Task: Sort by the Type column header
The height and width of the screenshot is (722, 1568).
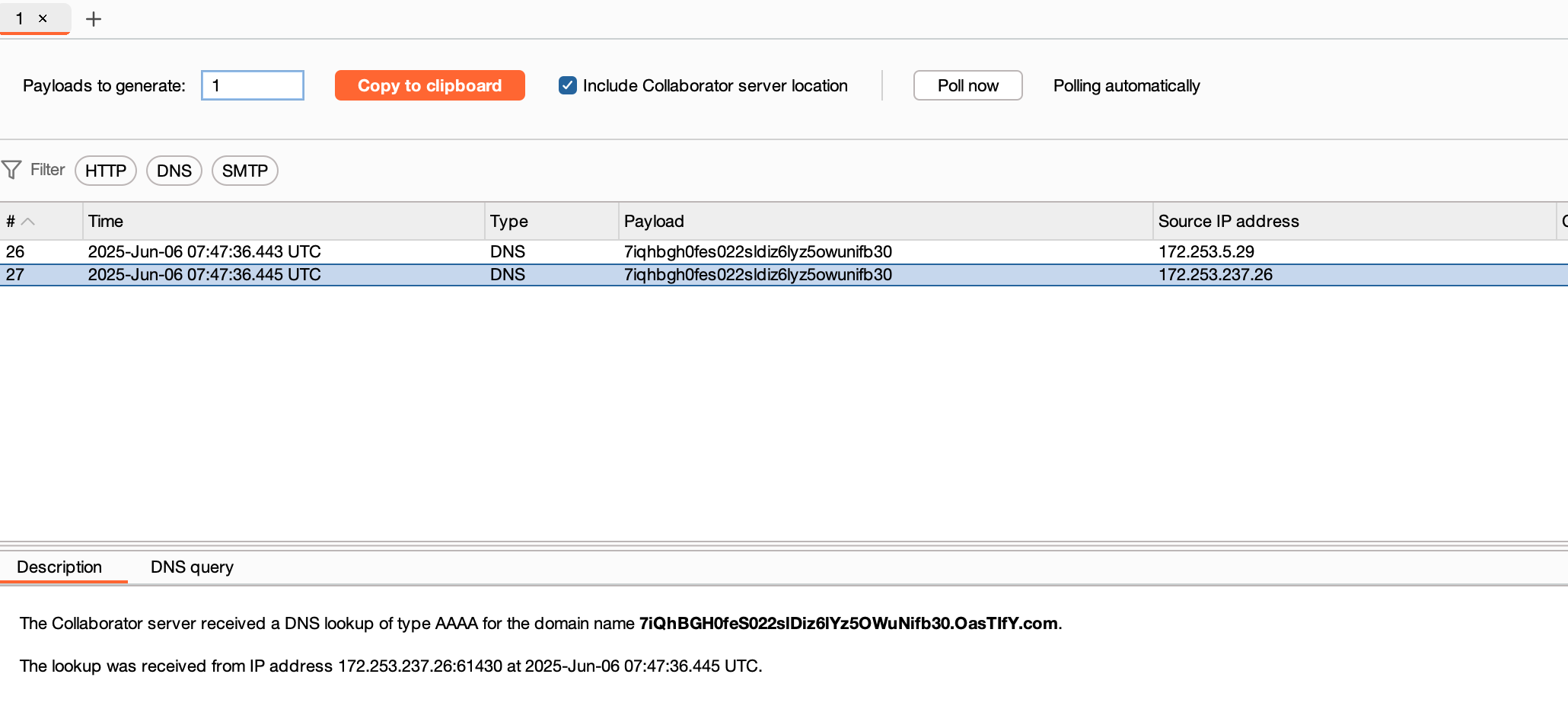Action: pos(552,221)
